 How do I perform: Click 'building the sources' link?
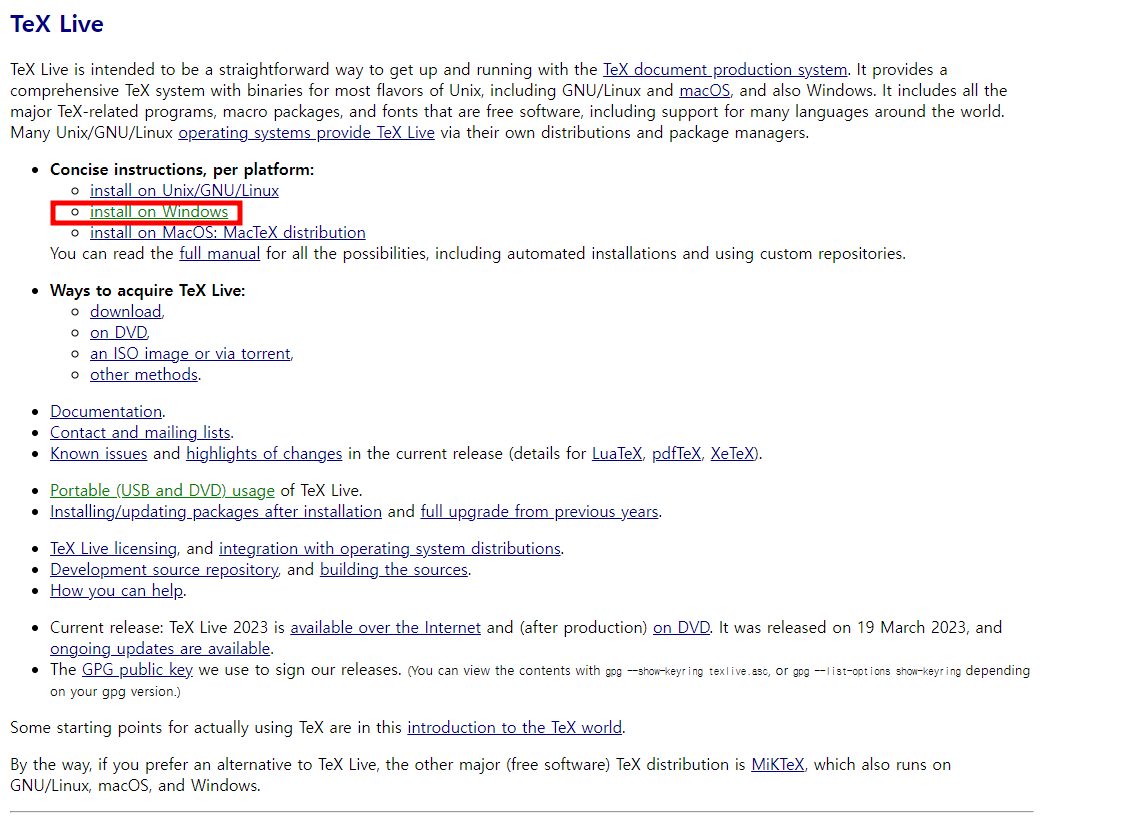click(394, 570)
